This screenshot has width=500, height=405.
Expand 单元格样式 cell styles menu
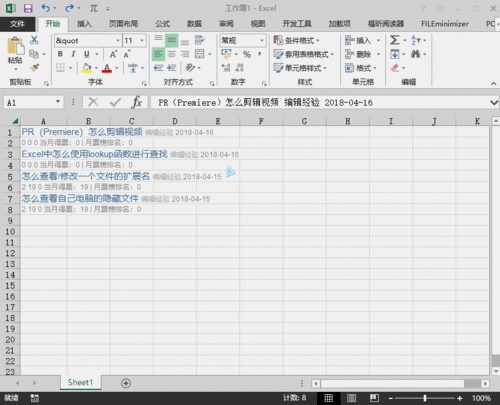[x=300, y=68]
